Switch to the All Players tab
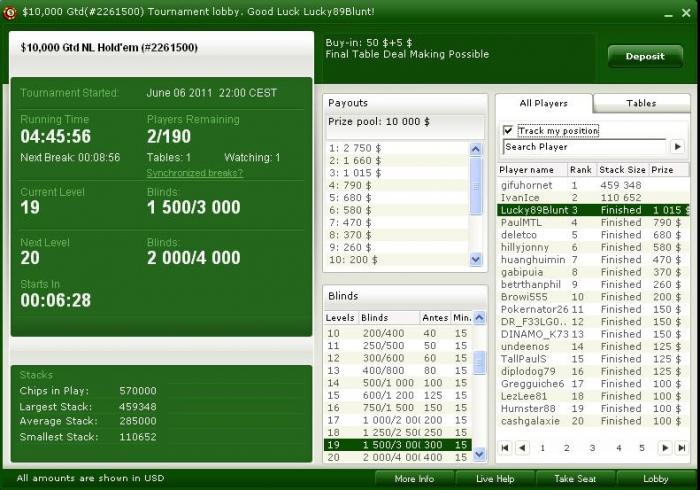Screen dimensions: 700x490 544,103
